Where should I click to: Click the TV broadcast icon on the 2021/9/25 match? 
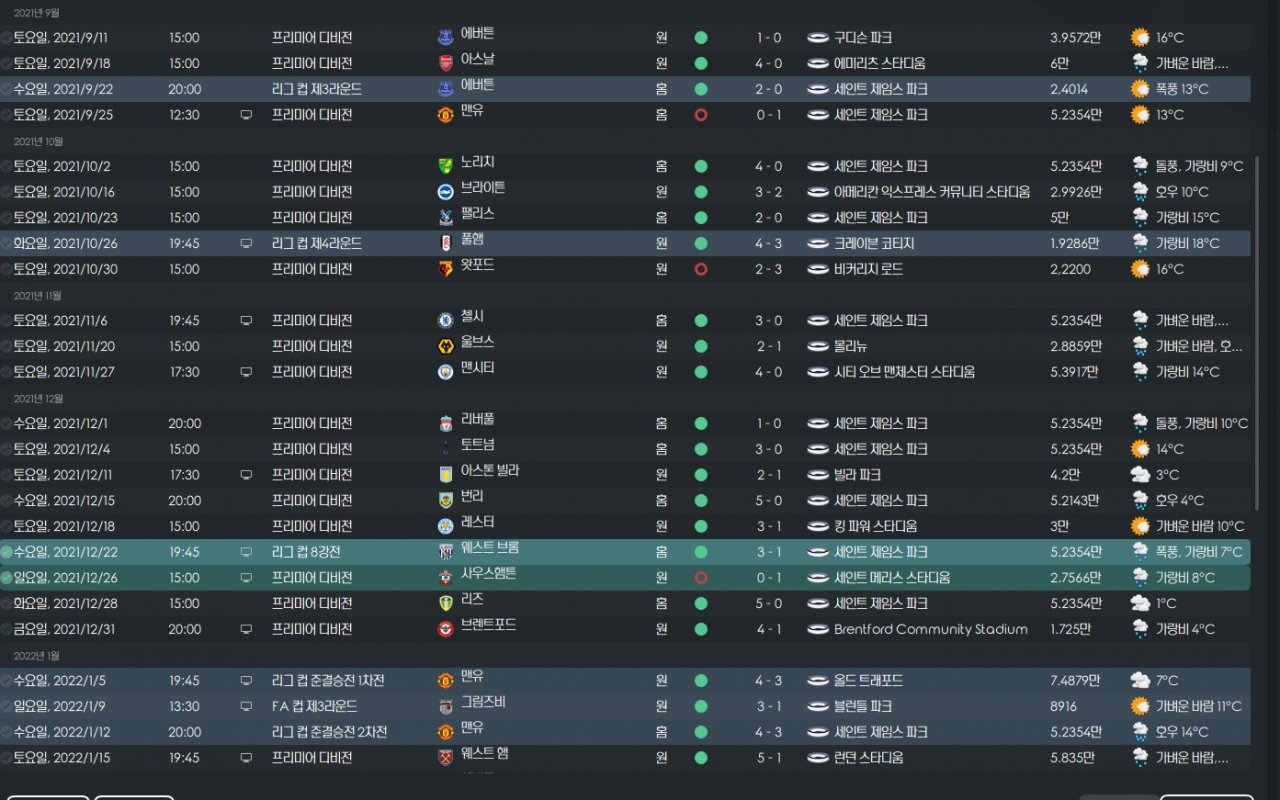pos(246,115)
